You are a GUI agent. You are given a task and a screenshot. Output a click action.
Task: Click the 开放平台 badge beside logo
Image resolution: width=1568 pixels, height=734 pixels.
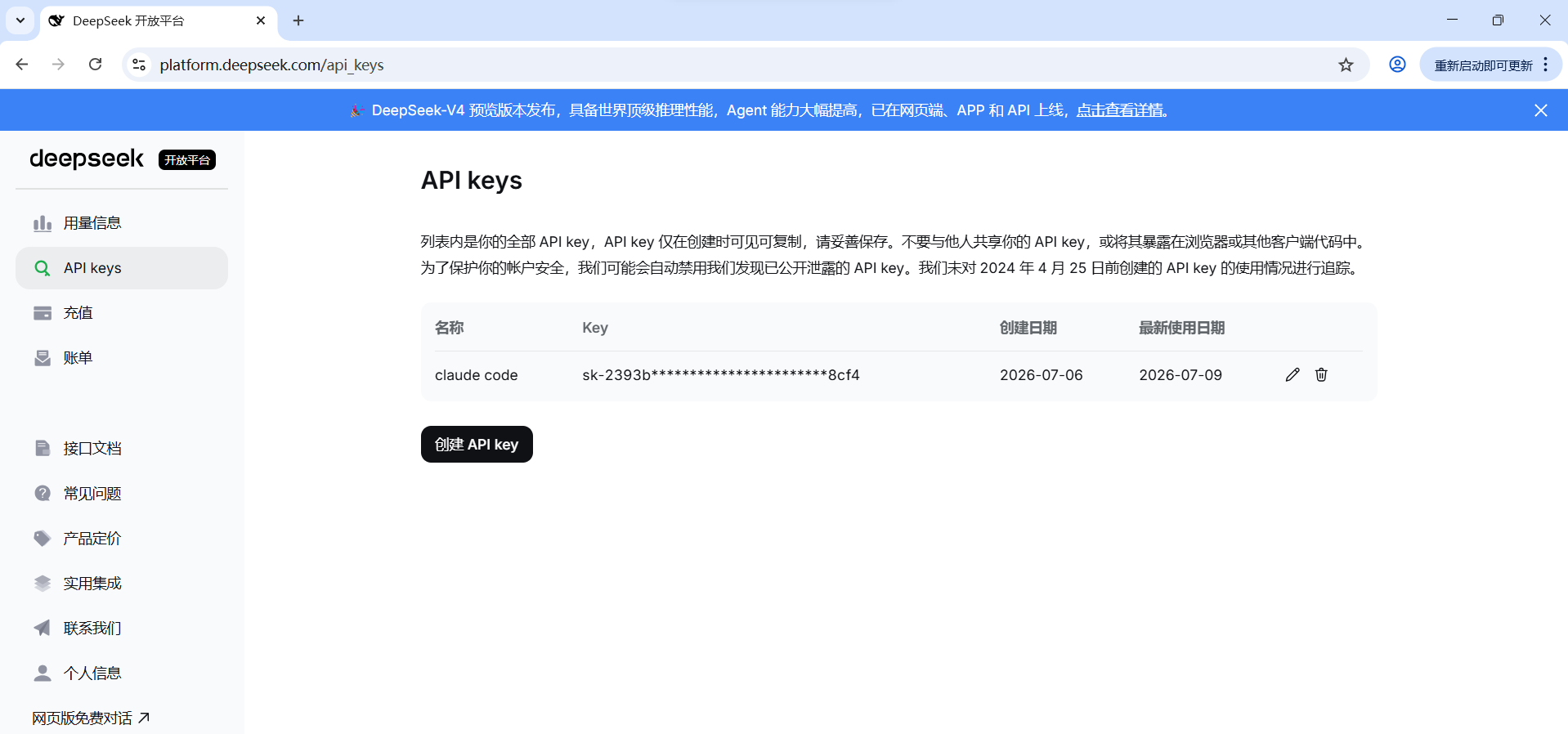click(187, 160)
